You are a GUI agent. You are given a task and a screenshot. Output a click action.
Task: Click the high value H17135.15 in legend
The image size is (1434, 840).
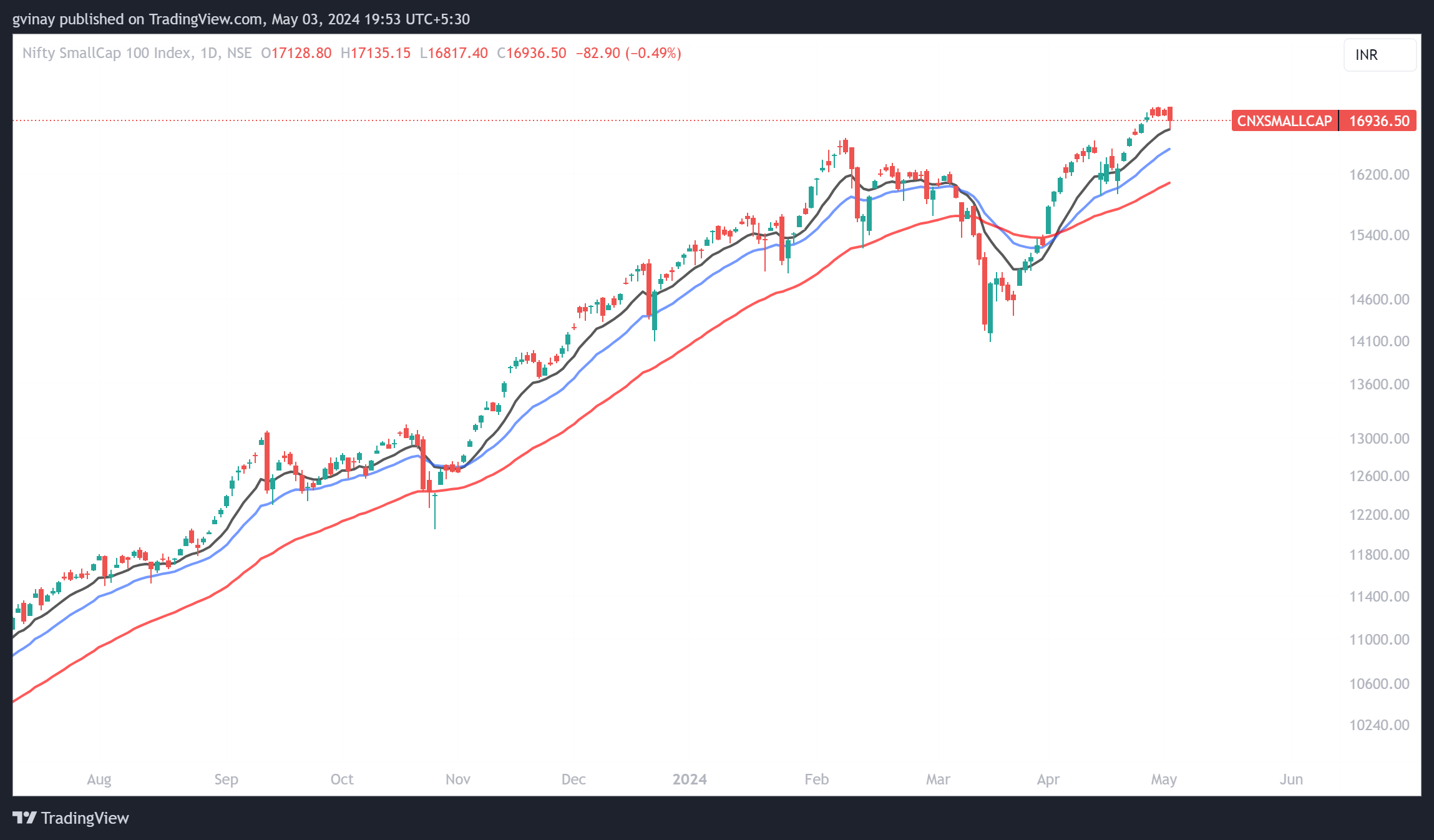(376, 53)
